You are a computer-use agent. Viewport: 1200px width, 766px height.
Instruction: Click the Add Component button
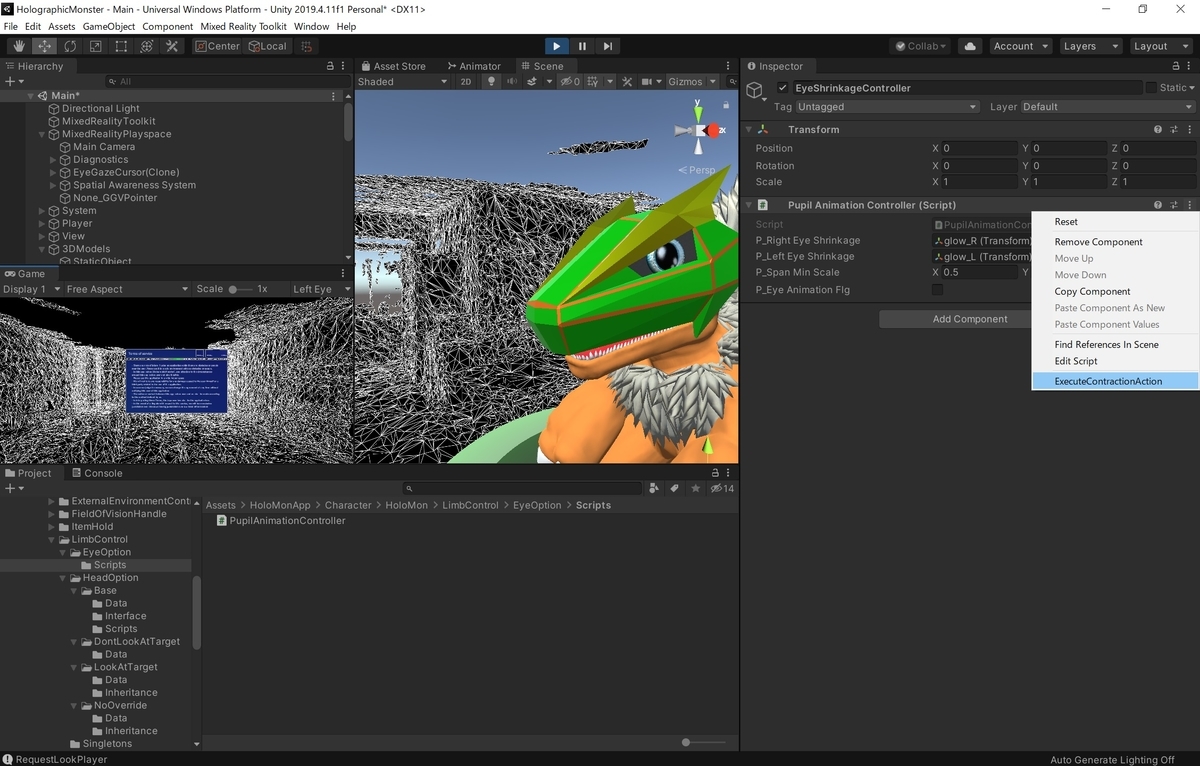(970, 319)
